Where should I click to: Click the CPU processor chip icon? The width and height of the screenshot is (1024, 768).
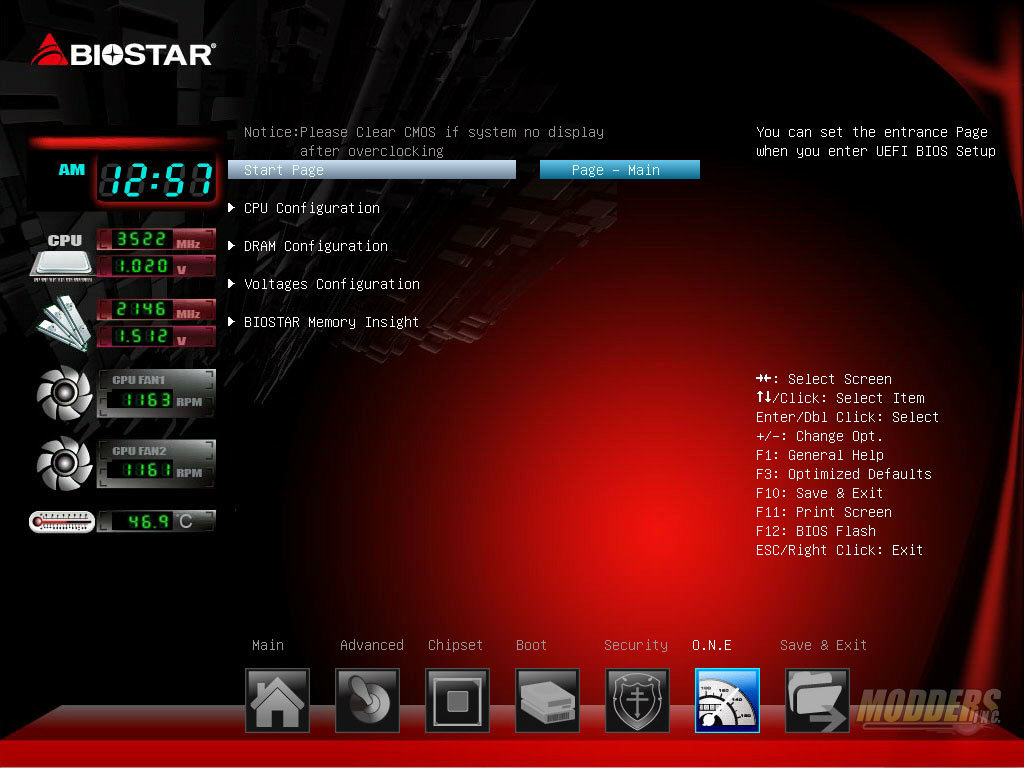63,257
